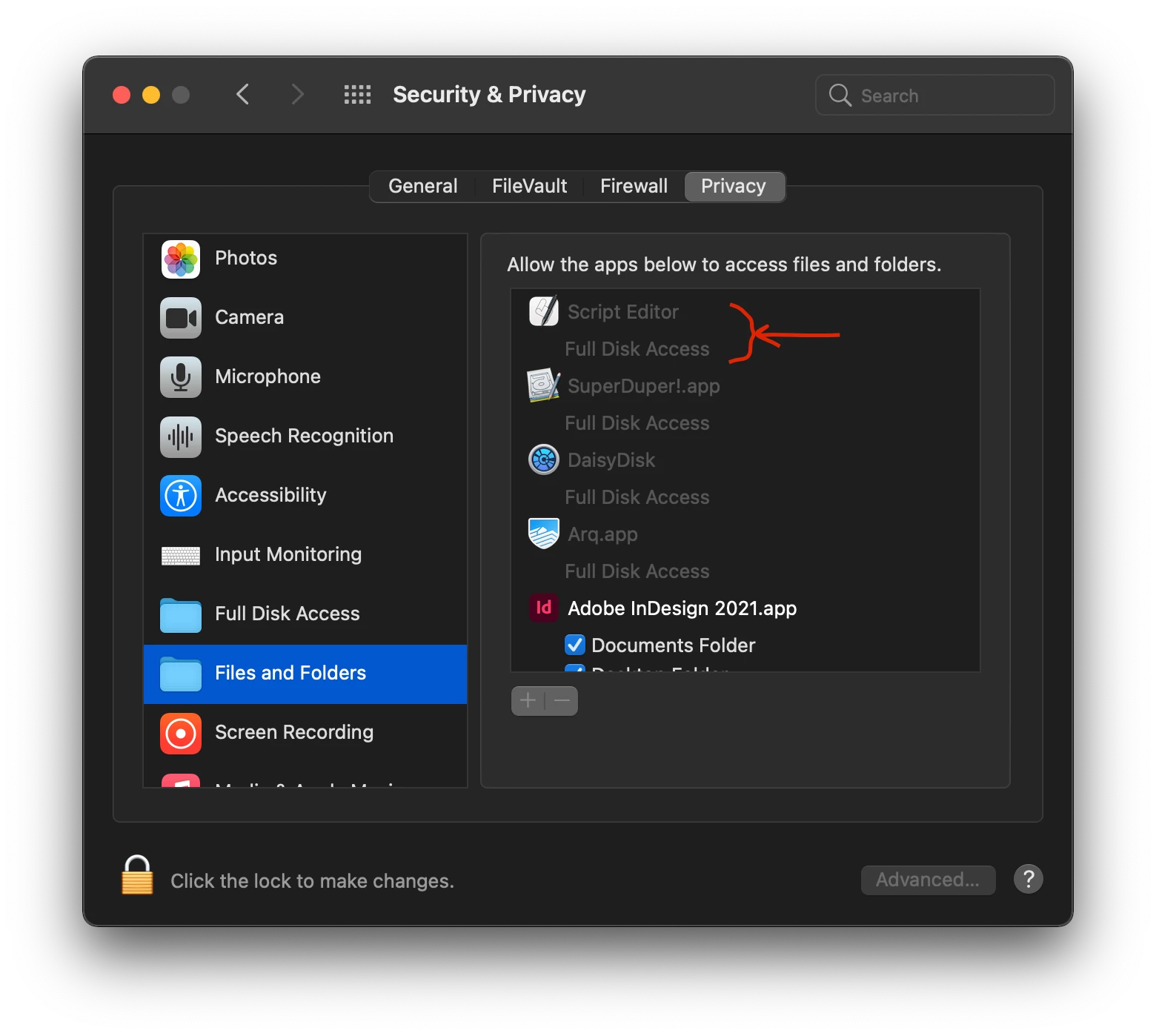The image size is (1156, 1036).
Task: Switch to the FileVault tab
Action: pos(529,186)
